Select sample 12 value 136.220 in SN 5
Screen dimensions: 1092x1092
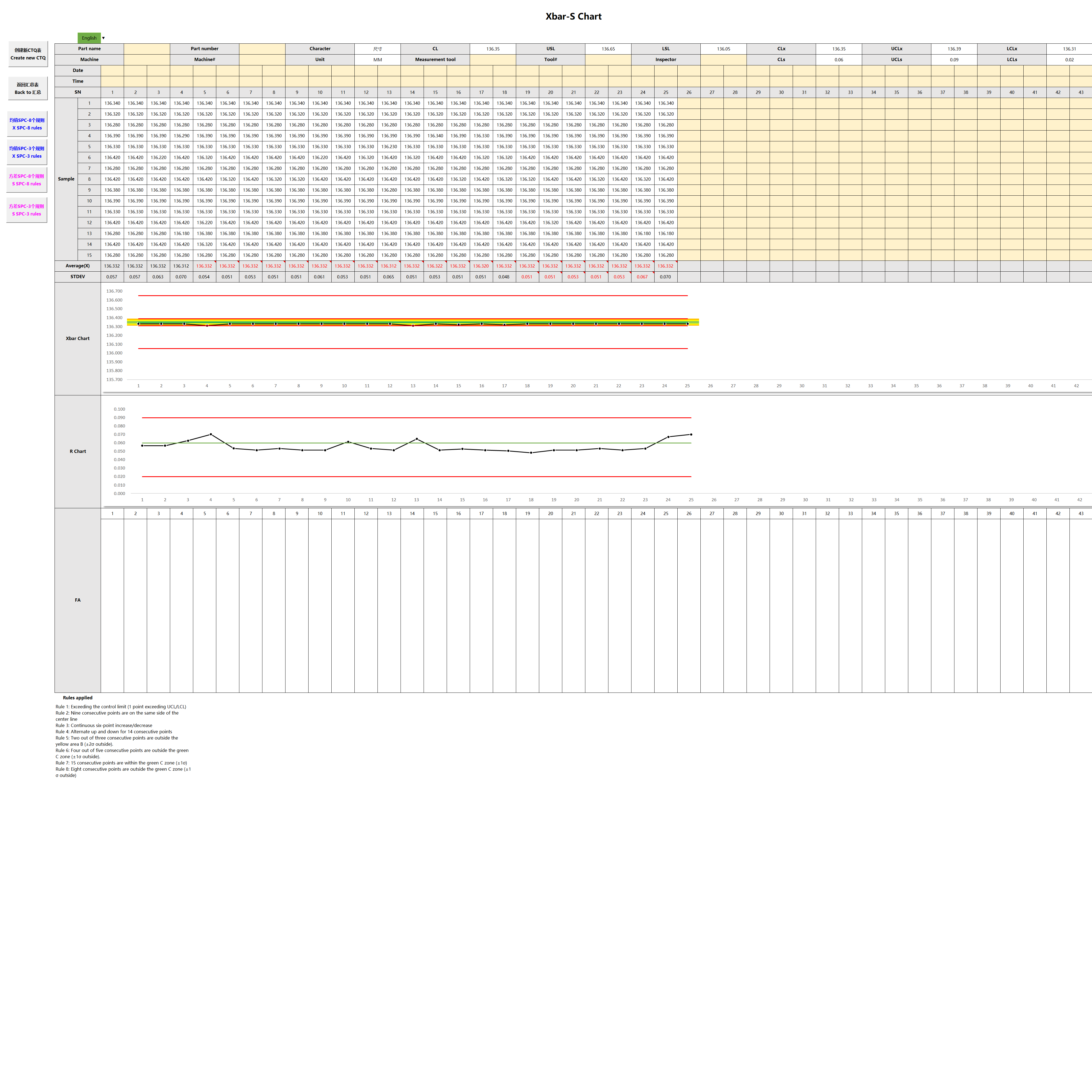205,223
